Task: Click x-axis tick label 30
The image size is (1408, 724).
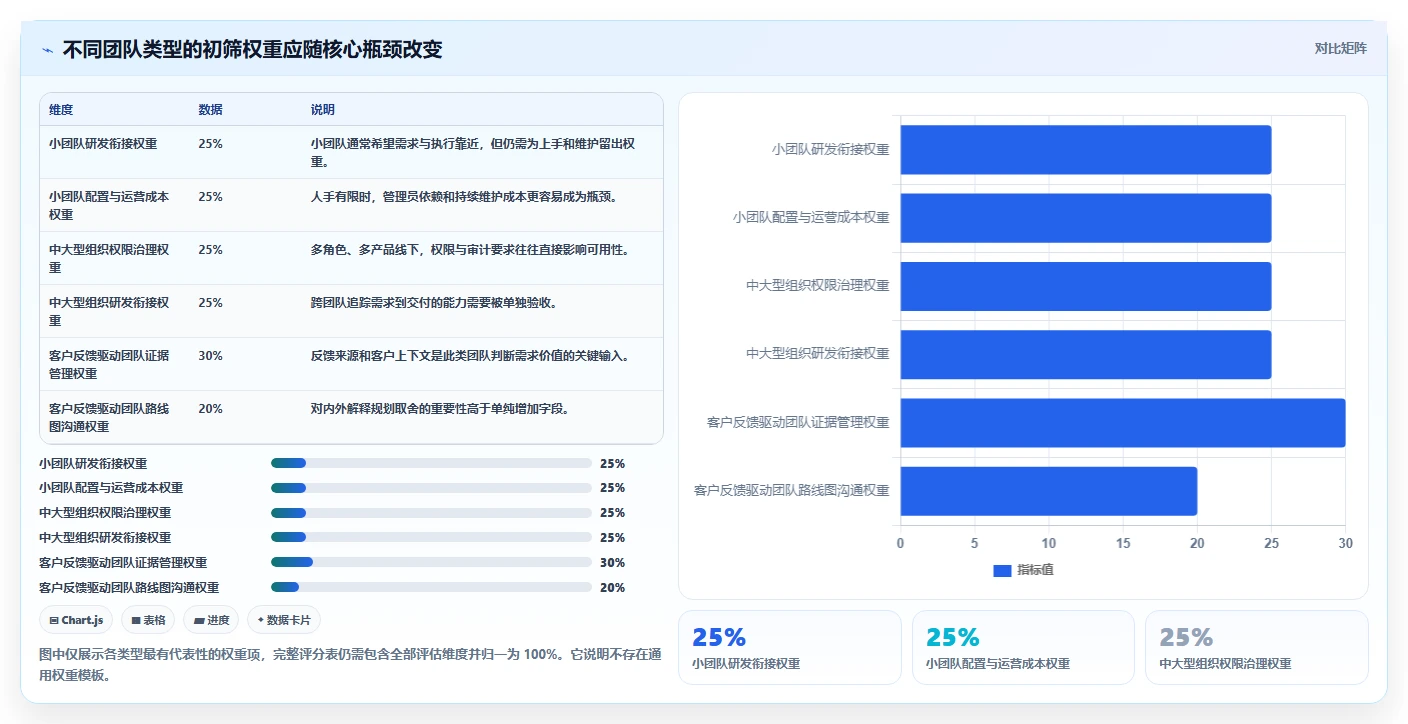Action: point(1345,543)
